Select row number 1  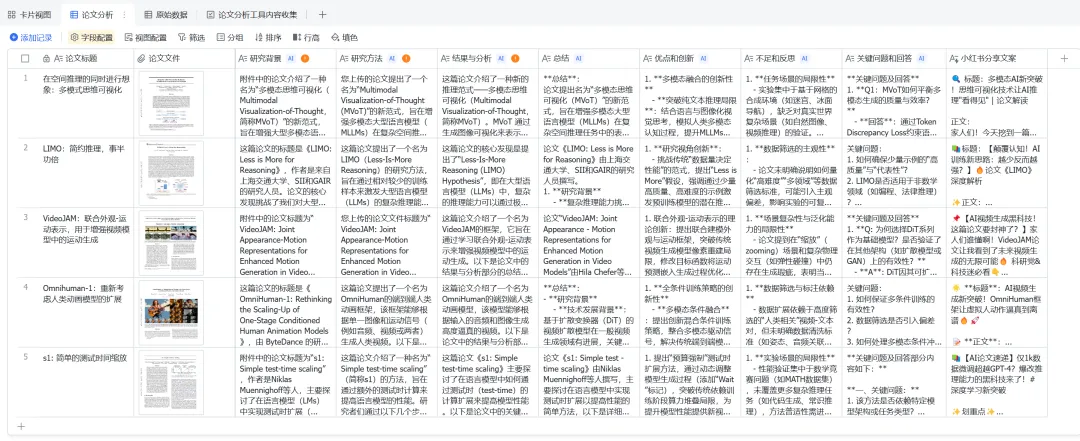point(25,78)
